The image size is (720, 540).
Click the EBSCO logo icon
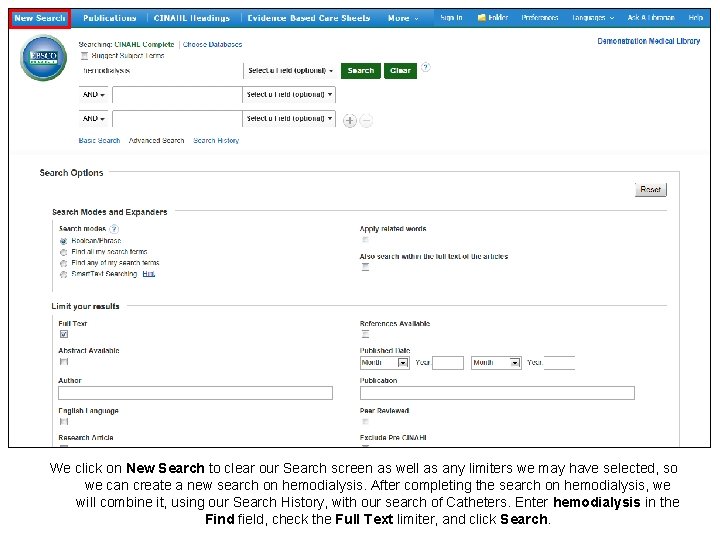point(44,58)
